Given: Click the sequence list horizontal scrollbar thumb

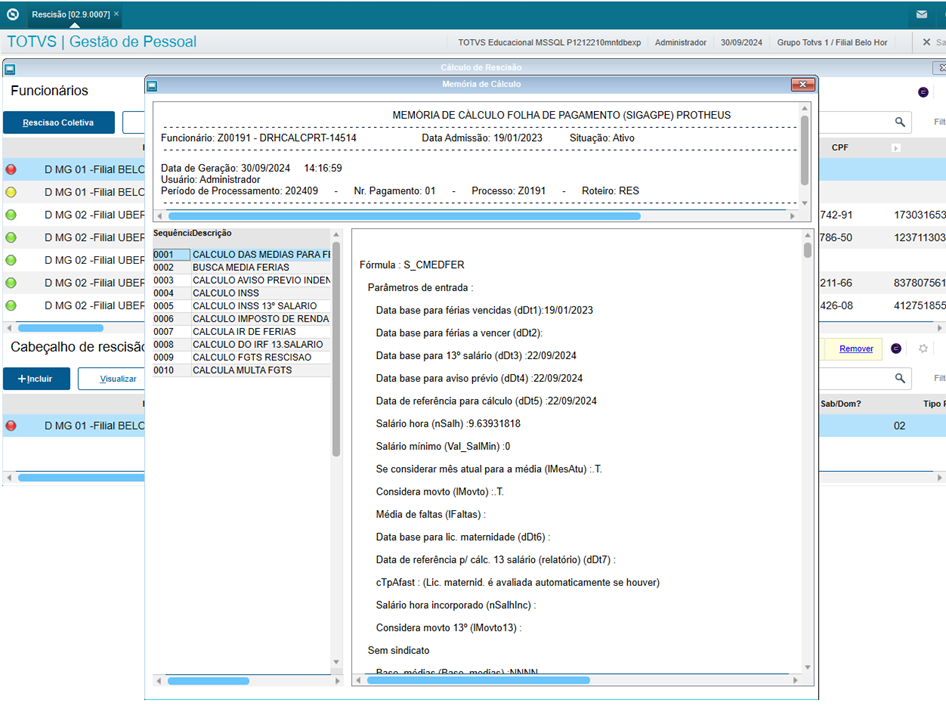Looking at the screenshot, I should [x=208, y=681].
